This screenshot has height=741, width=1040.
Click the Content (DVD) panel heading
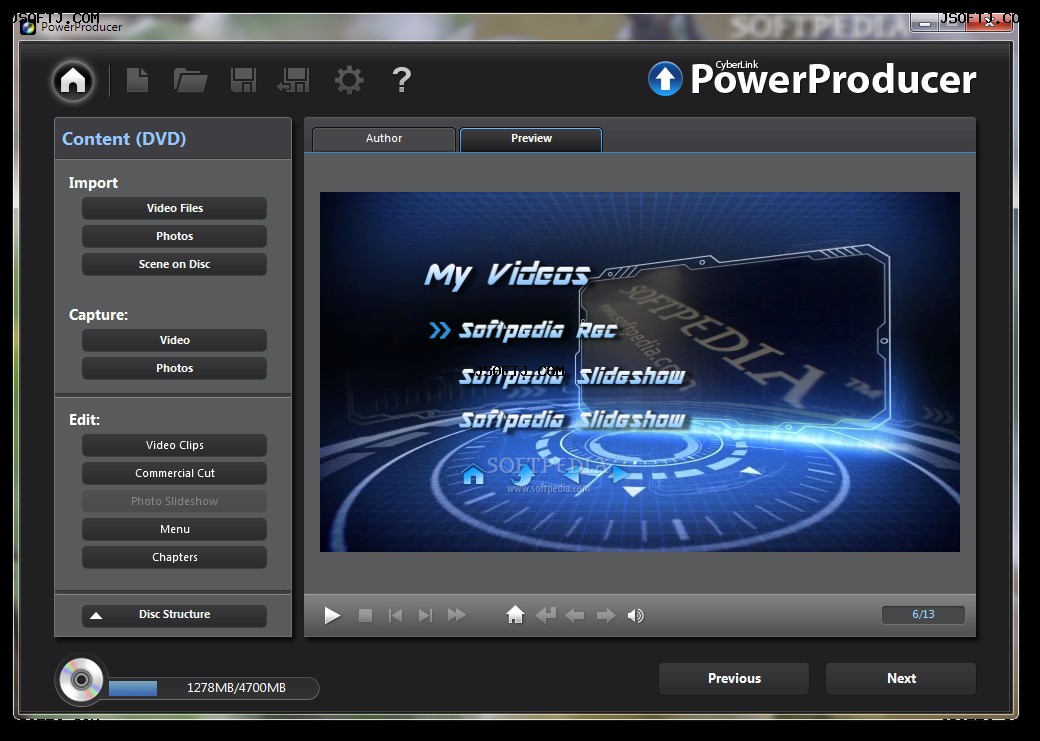click(124, 139)
